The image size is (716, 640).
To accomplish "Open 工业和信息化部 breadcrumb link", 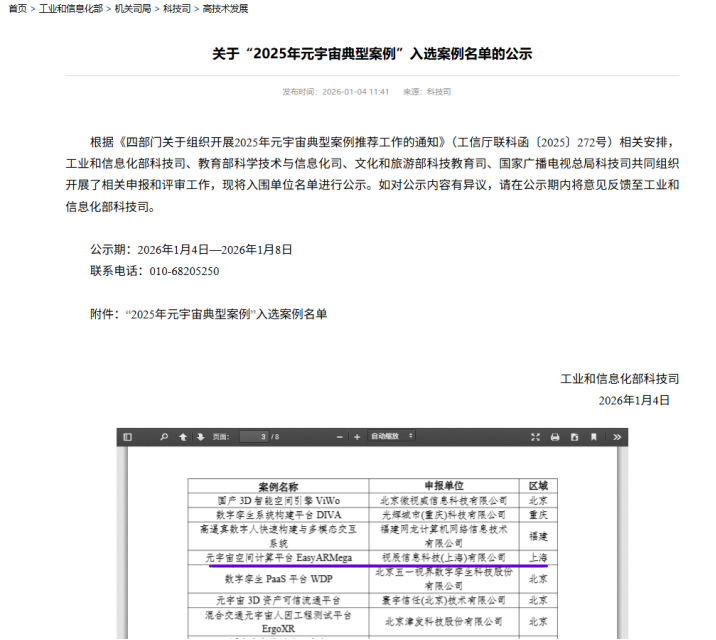I will (x=70, y=9).
